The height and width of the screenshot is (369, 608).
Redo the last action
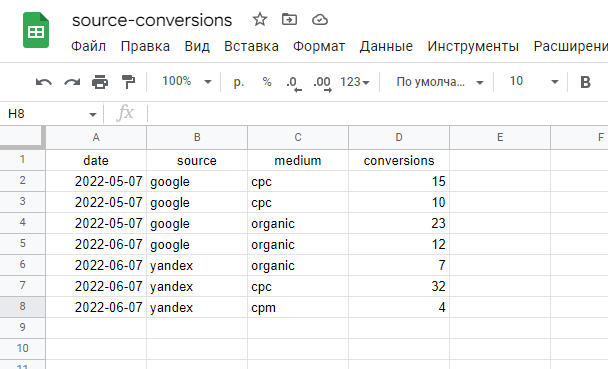72,82
